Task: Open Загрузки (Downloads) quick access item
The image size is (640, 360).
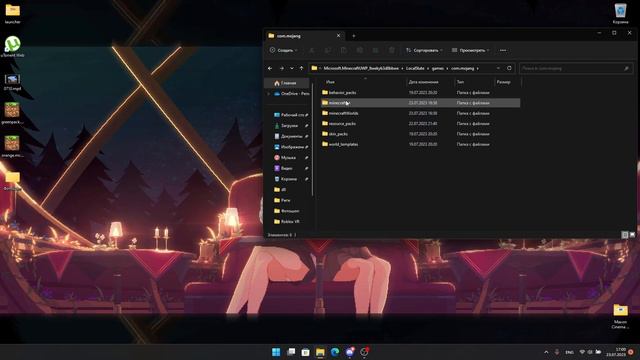Action: point(291,126)
